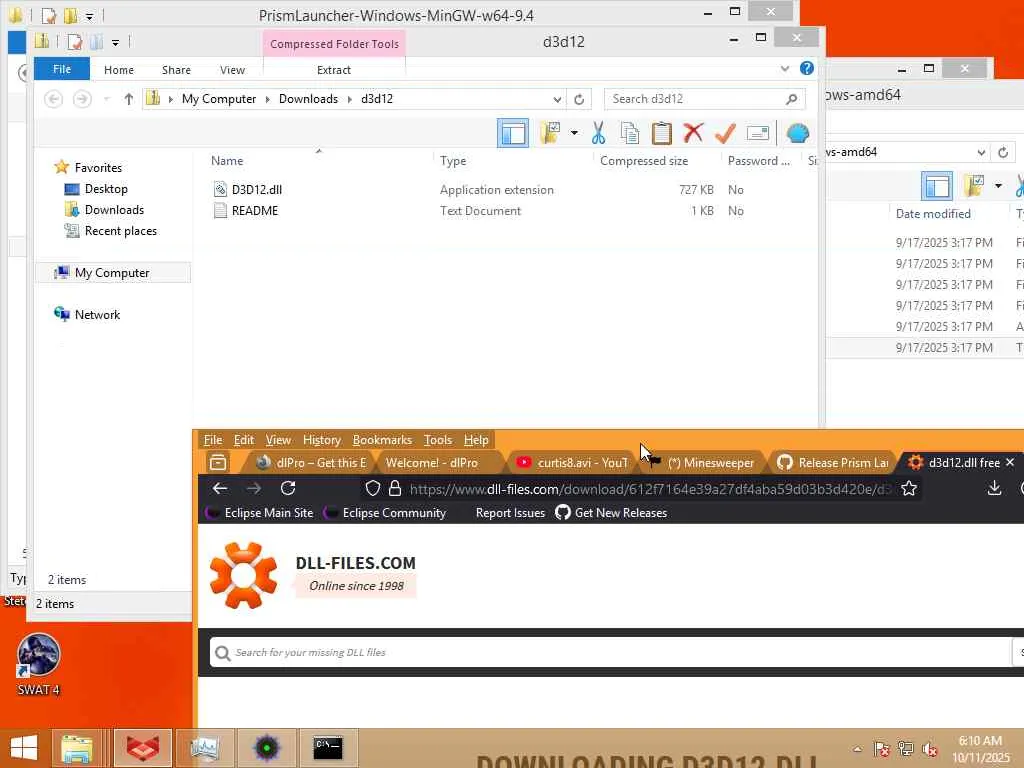This screenshot has width=1024, height=768.
Task: Open the Firefox History menu
Action: (321, 440)
